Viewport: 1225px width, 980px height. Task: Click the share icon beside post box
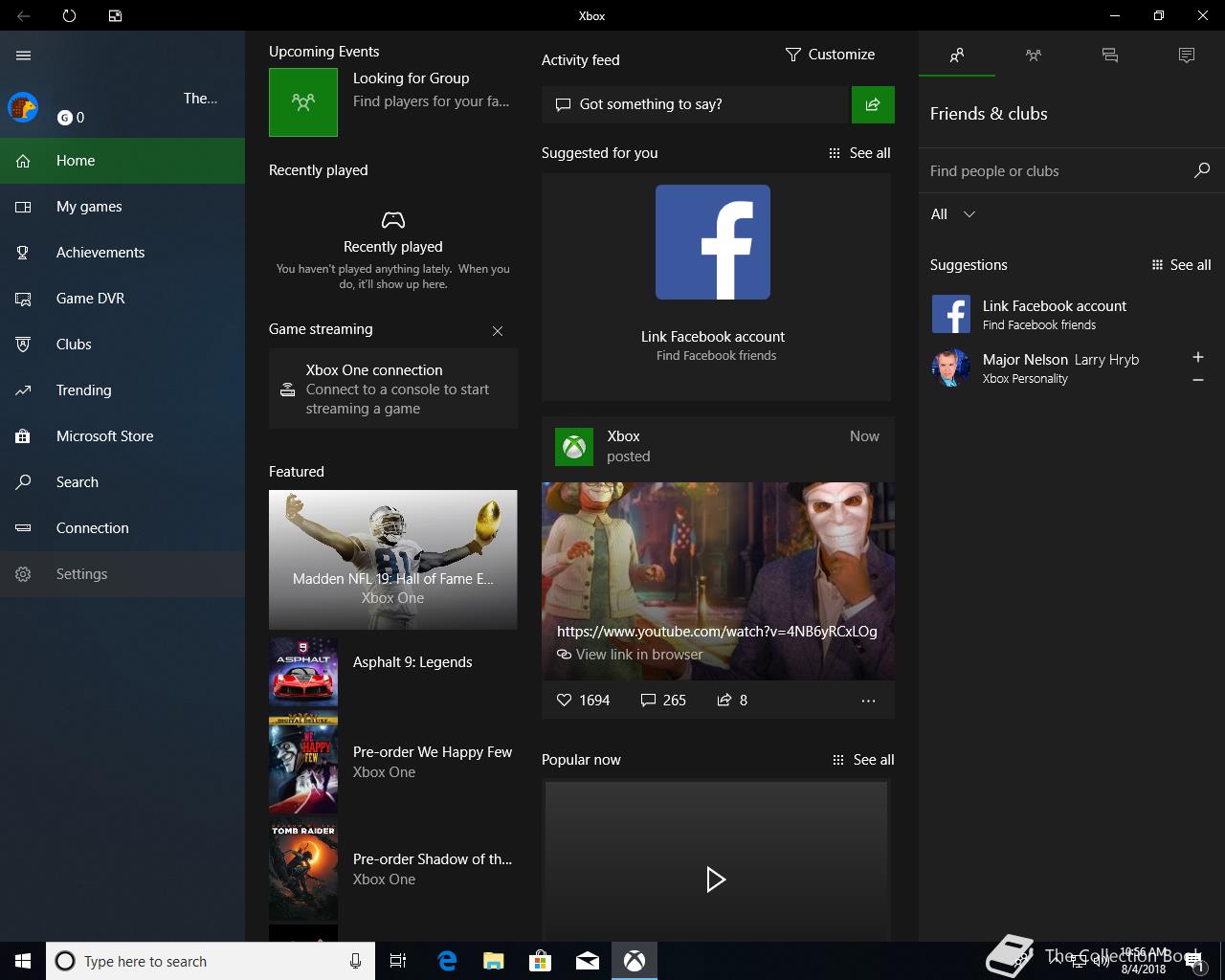click(x=873, y=105)
